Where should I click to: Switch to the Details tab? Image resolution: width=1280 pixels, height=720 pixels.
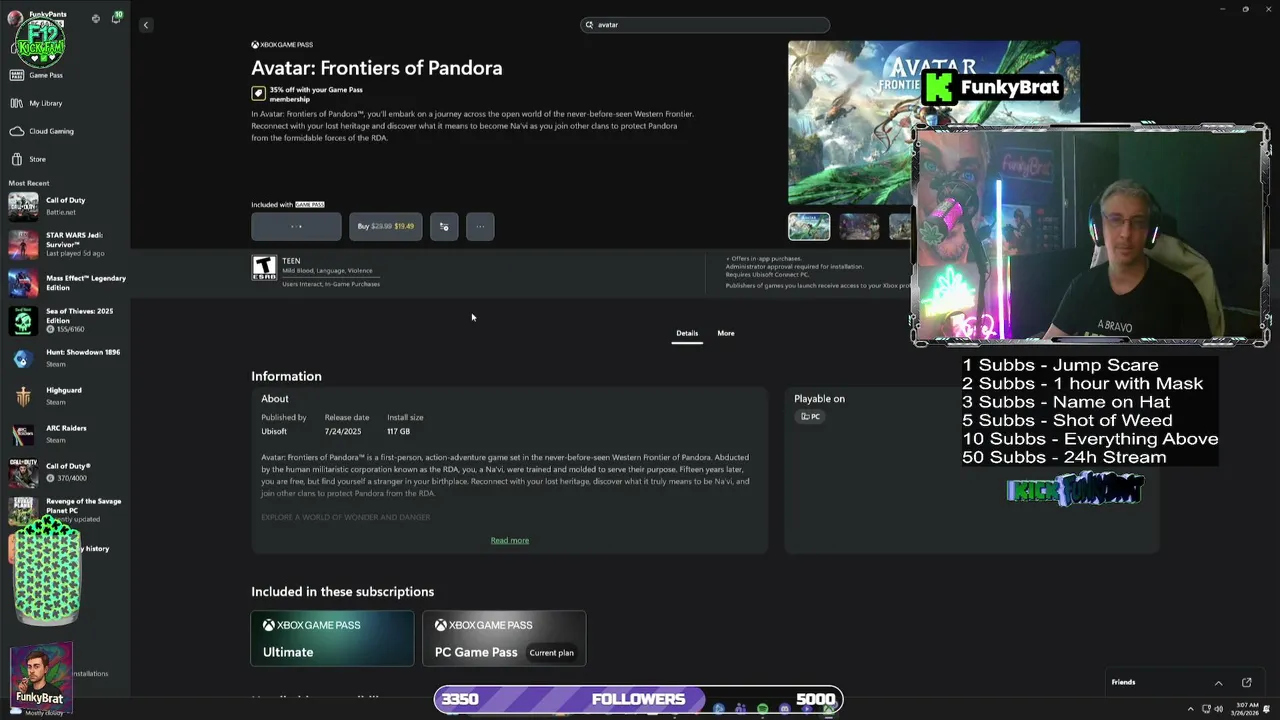[687, 333]
